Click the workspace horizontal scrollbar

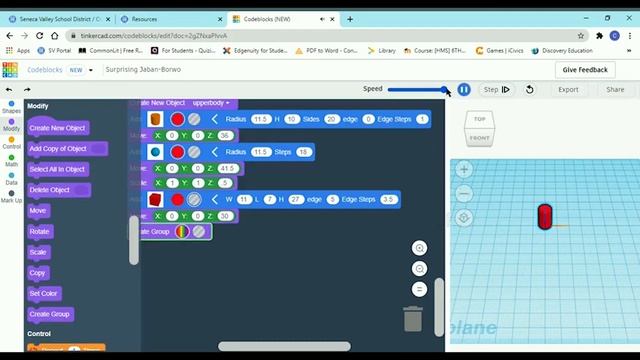click(x=284, y=346)
